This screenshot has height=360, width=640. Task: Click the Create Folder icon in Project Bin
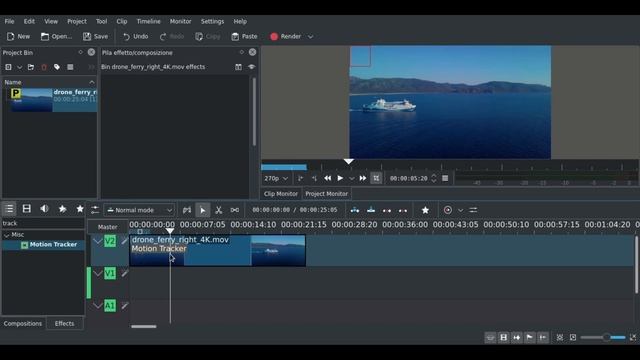coord(31,67)
